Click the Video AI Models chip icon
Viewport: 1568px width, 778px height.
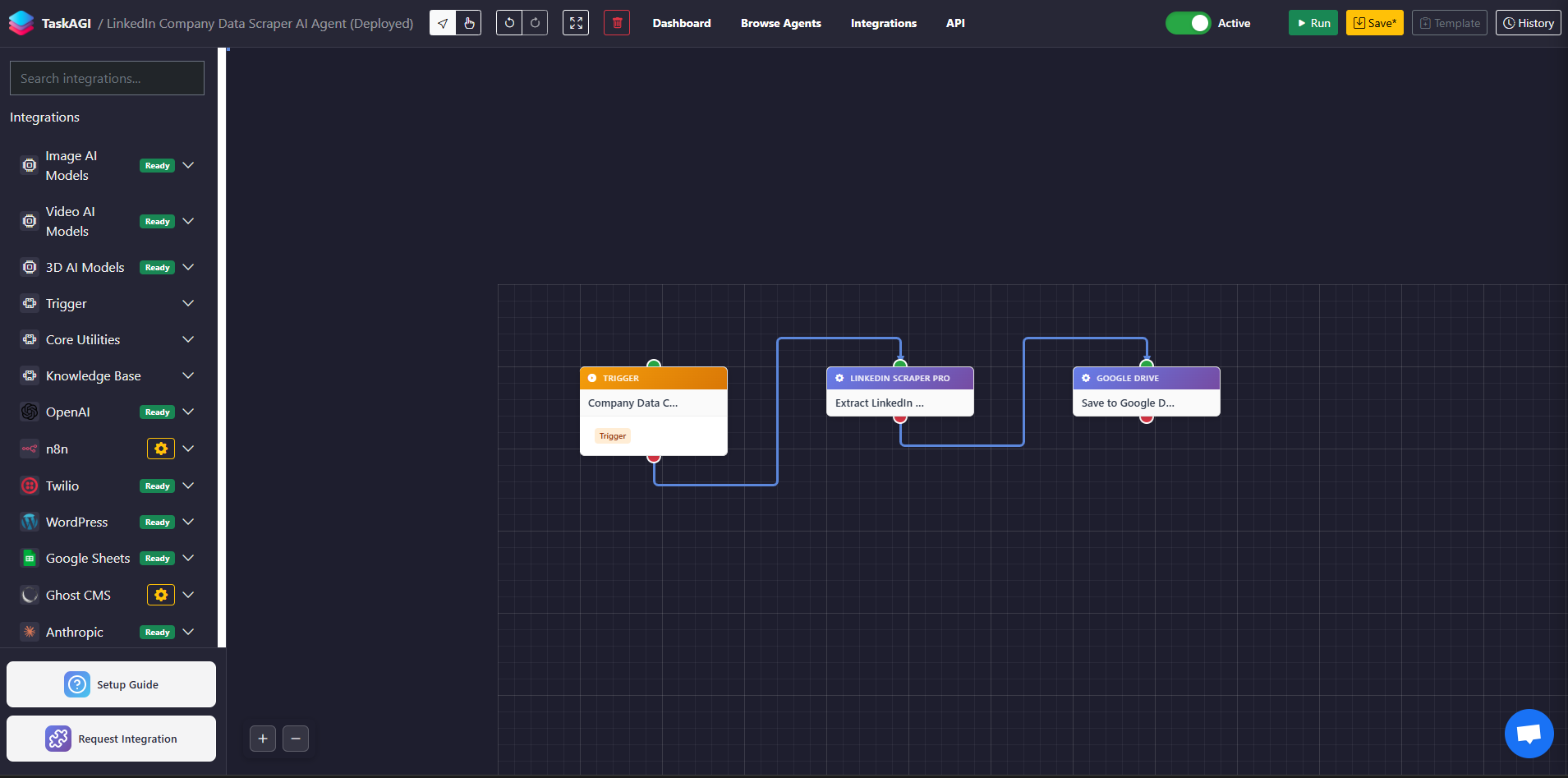(30, 221)
